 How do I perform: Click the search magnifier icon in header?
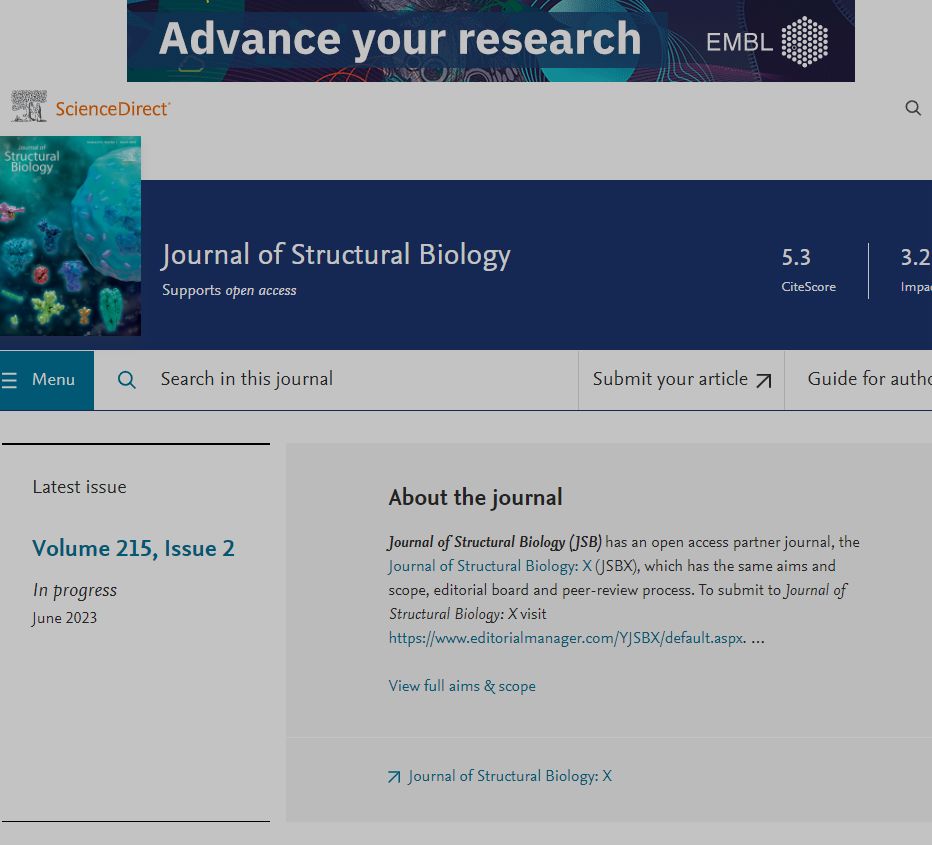pyautogui.click(x=913, y=108)
